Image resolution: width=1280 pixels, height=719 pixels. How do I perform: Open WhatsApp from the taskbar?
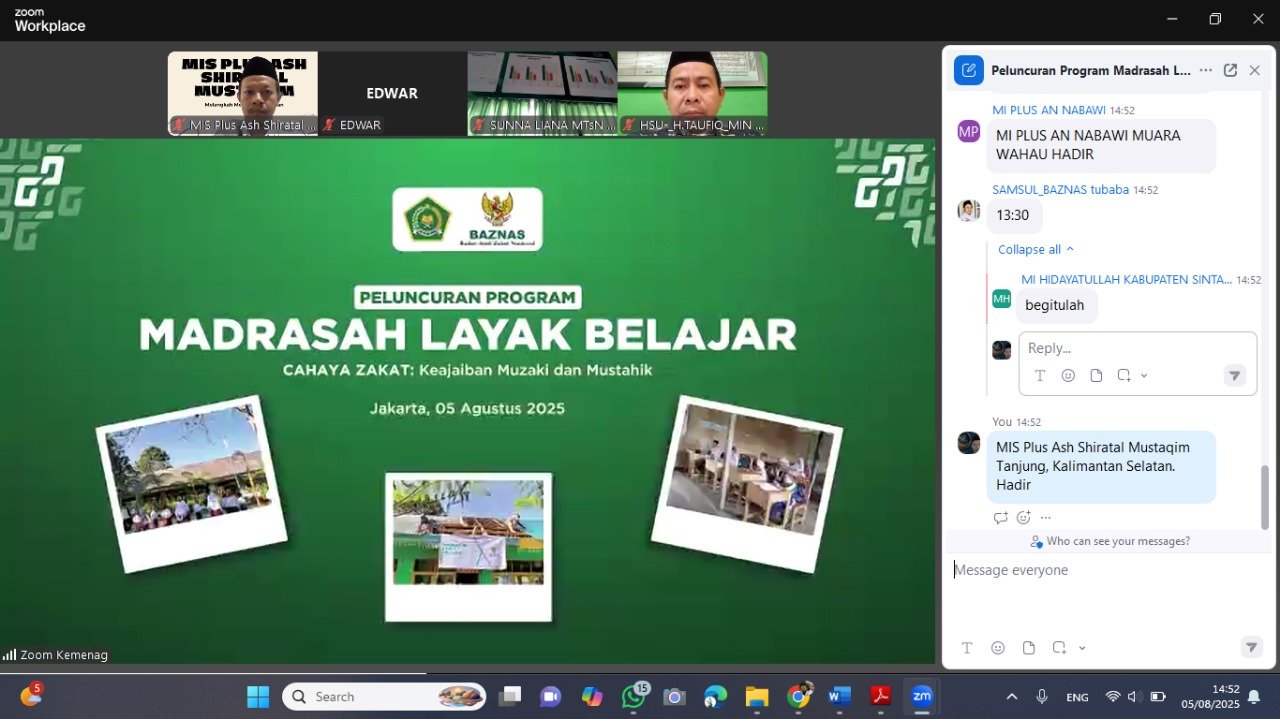click(x=633, y=697)
